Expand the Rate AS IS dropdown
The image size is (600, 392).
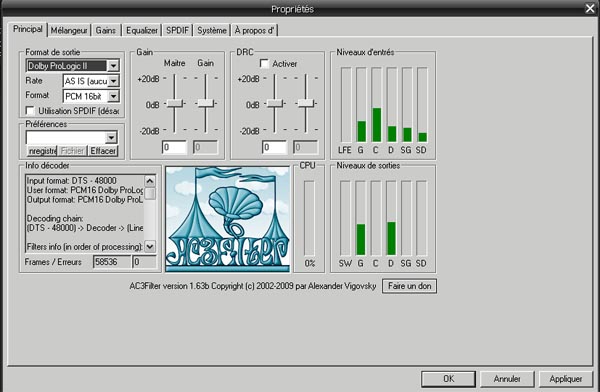point(113,81)
